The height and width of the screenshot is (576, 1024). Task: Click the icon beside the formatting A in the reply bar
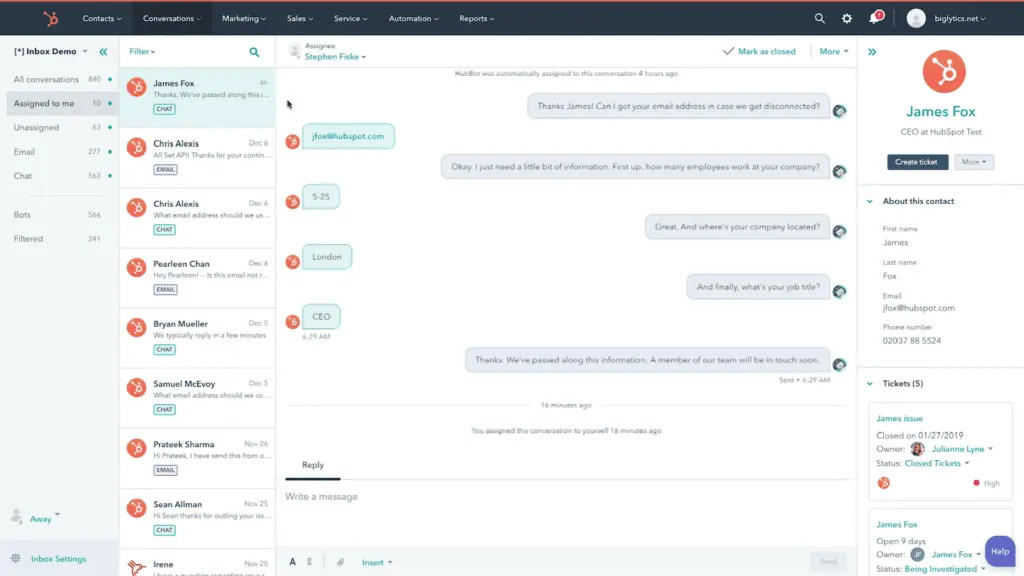(x=310, y=562)
